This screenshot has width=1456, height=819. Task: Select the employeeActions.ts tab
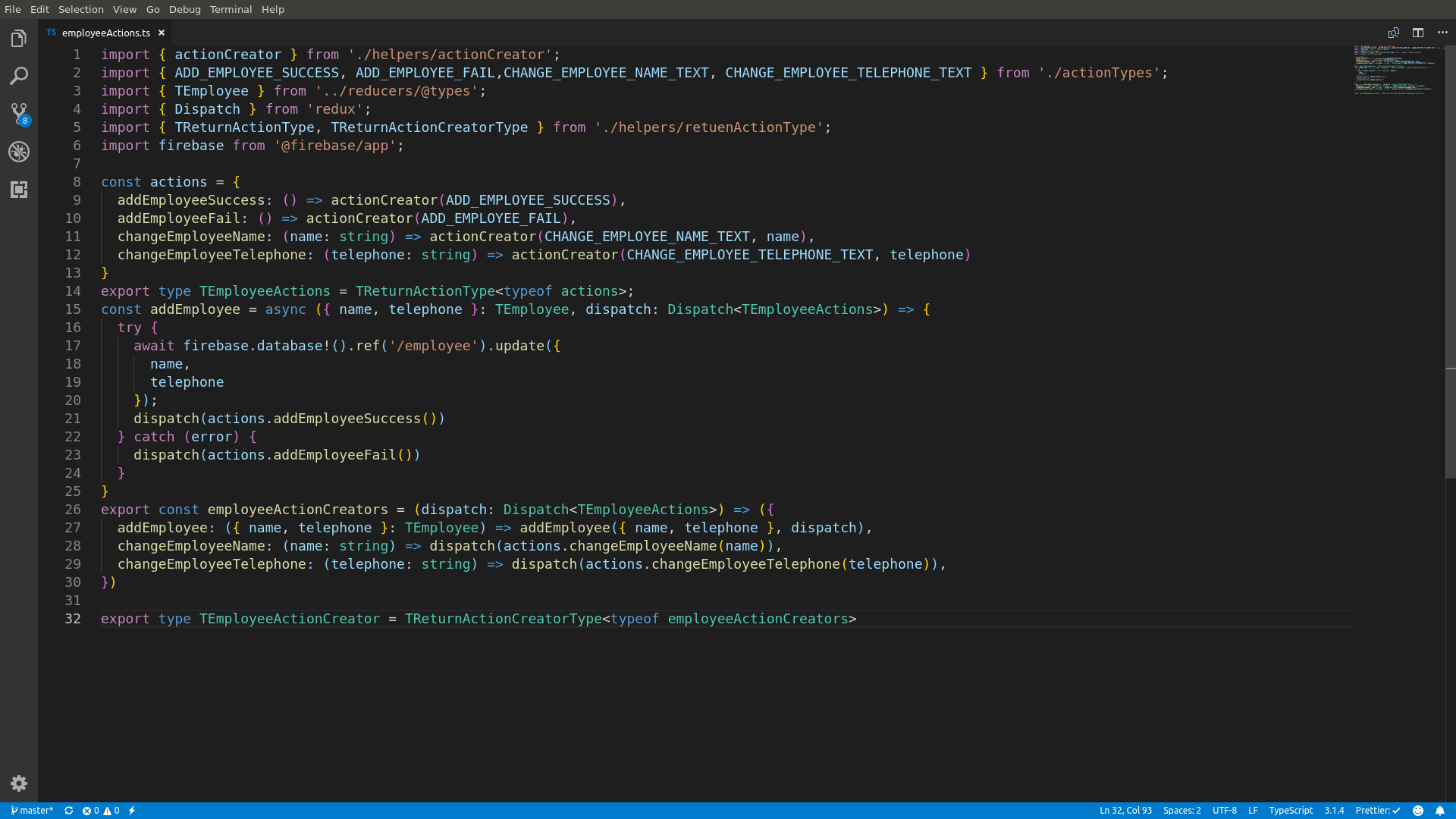(x=106, y=33)
